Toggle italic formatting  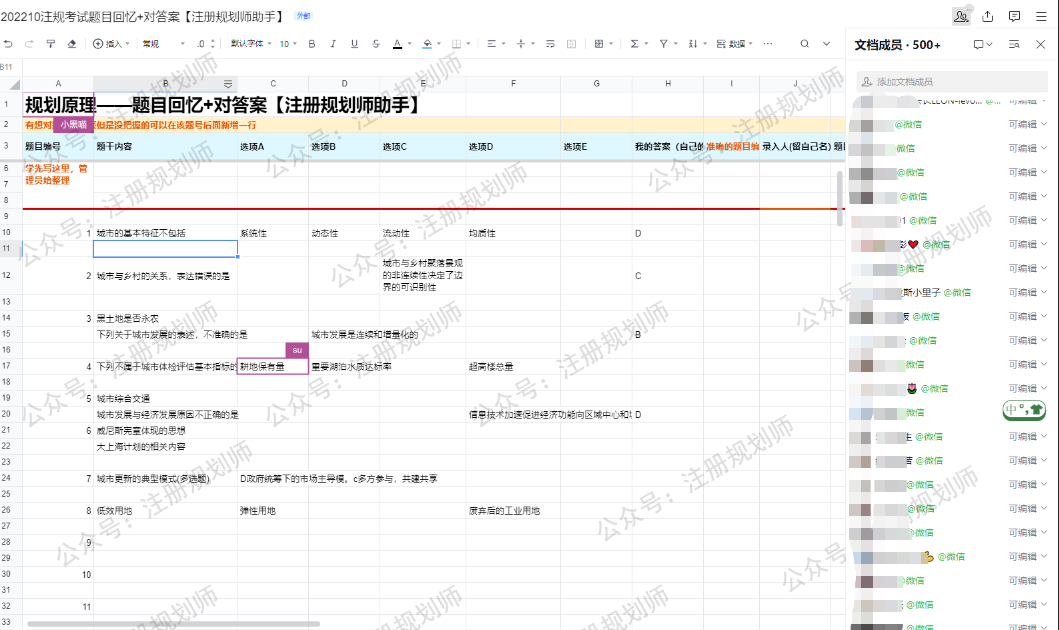[333, 44]
